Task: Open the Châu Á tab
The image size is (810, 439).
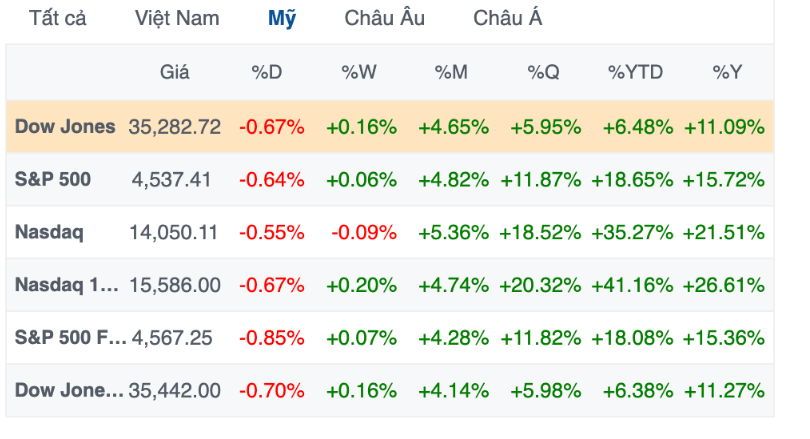Action: 508,19
